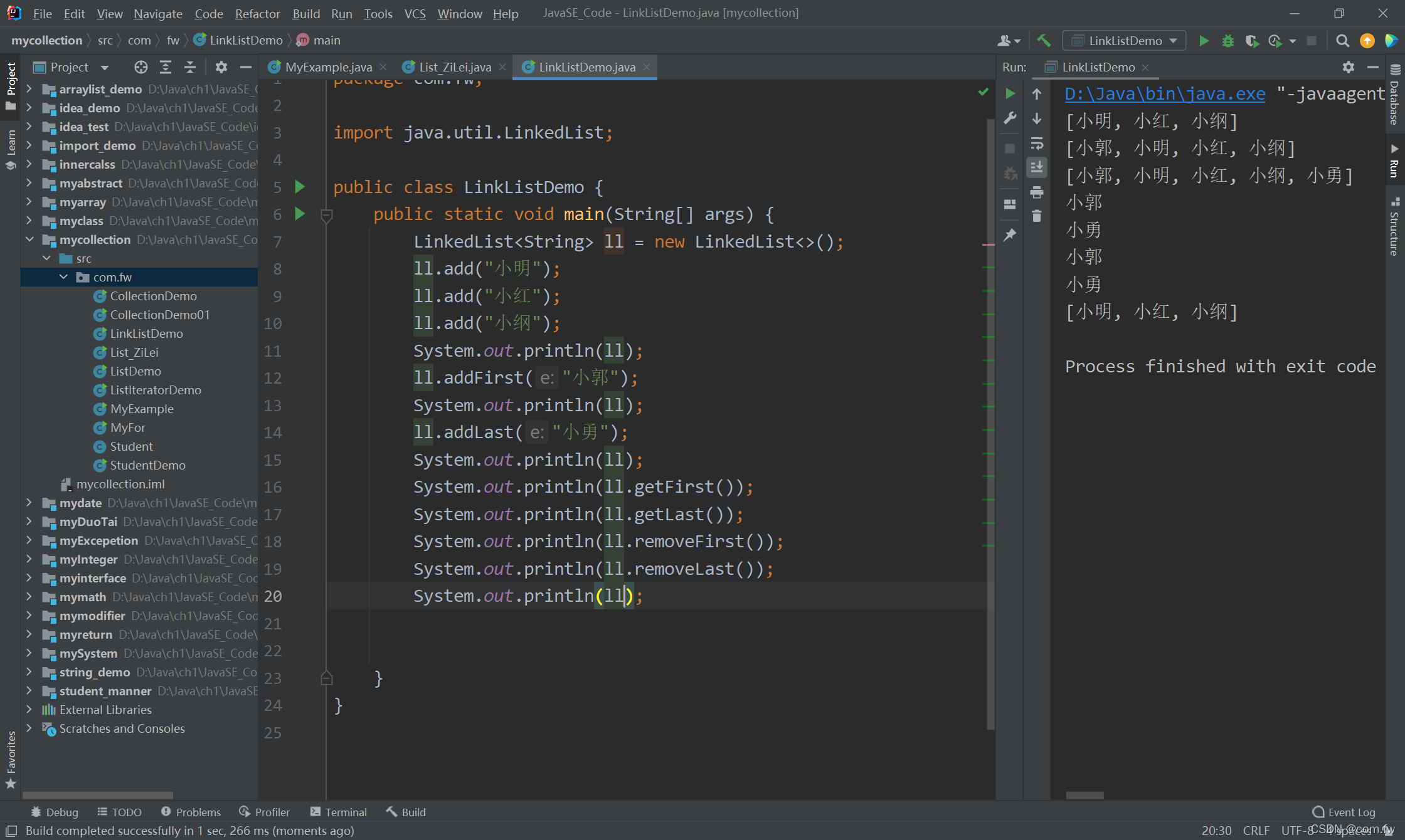Toggle soft-wrap in Run console

point(1037,144)
